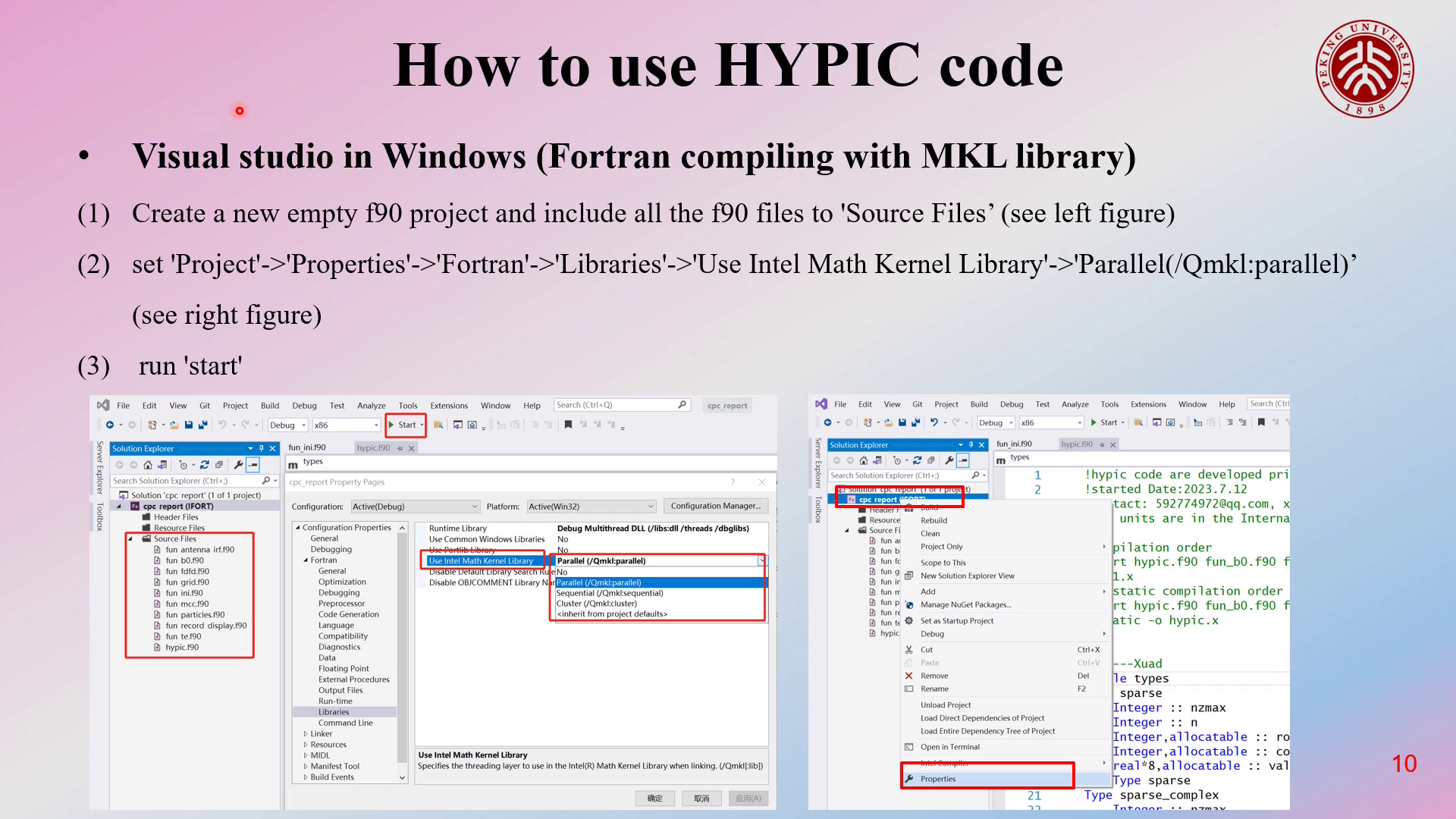Image resolution: width=1456 pixels, height=819 pixels.
Task: Click 取消 (Cancel) button in property pages
Action: pyautogui.click(x=702, y=799)
